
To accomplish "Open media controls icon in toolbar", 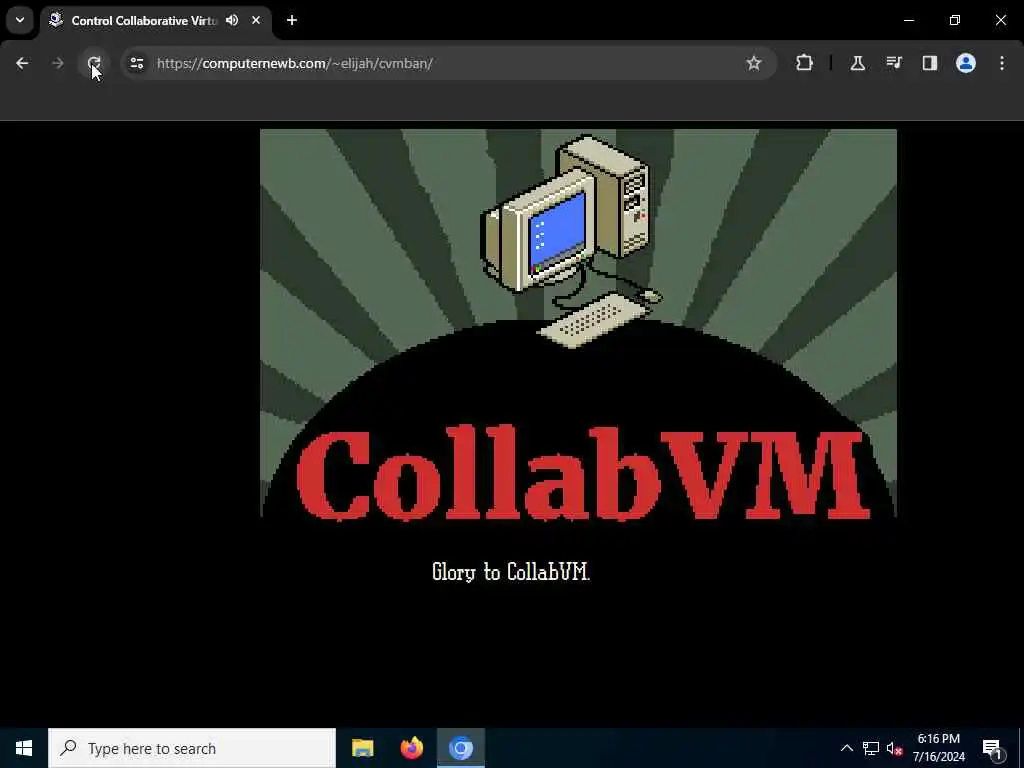I will pos(894,63).
